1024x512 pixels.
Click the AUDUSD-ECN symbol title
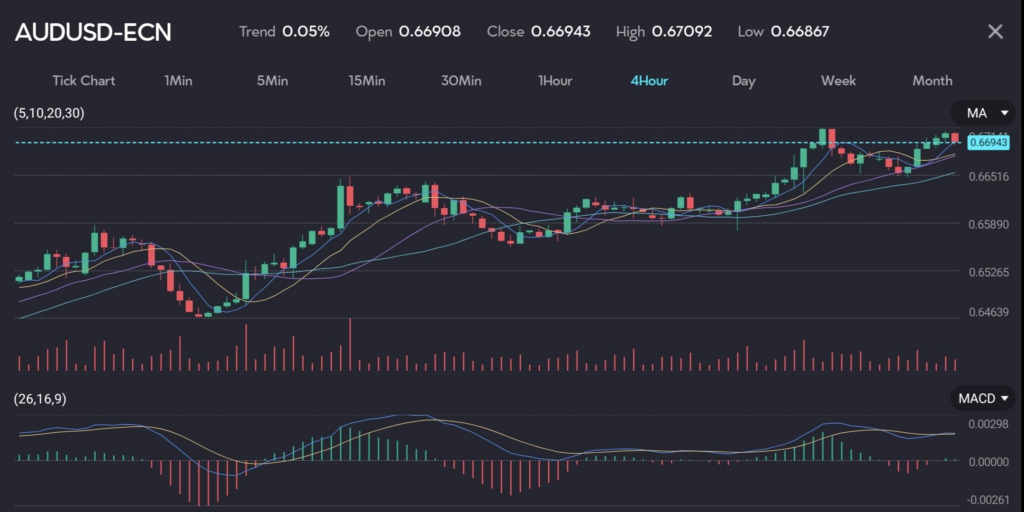pos(93,32)
